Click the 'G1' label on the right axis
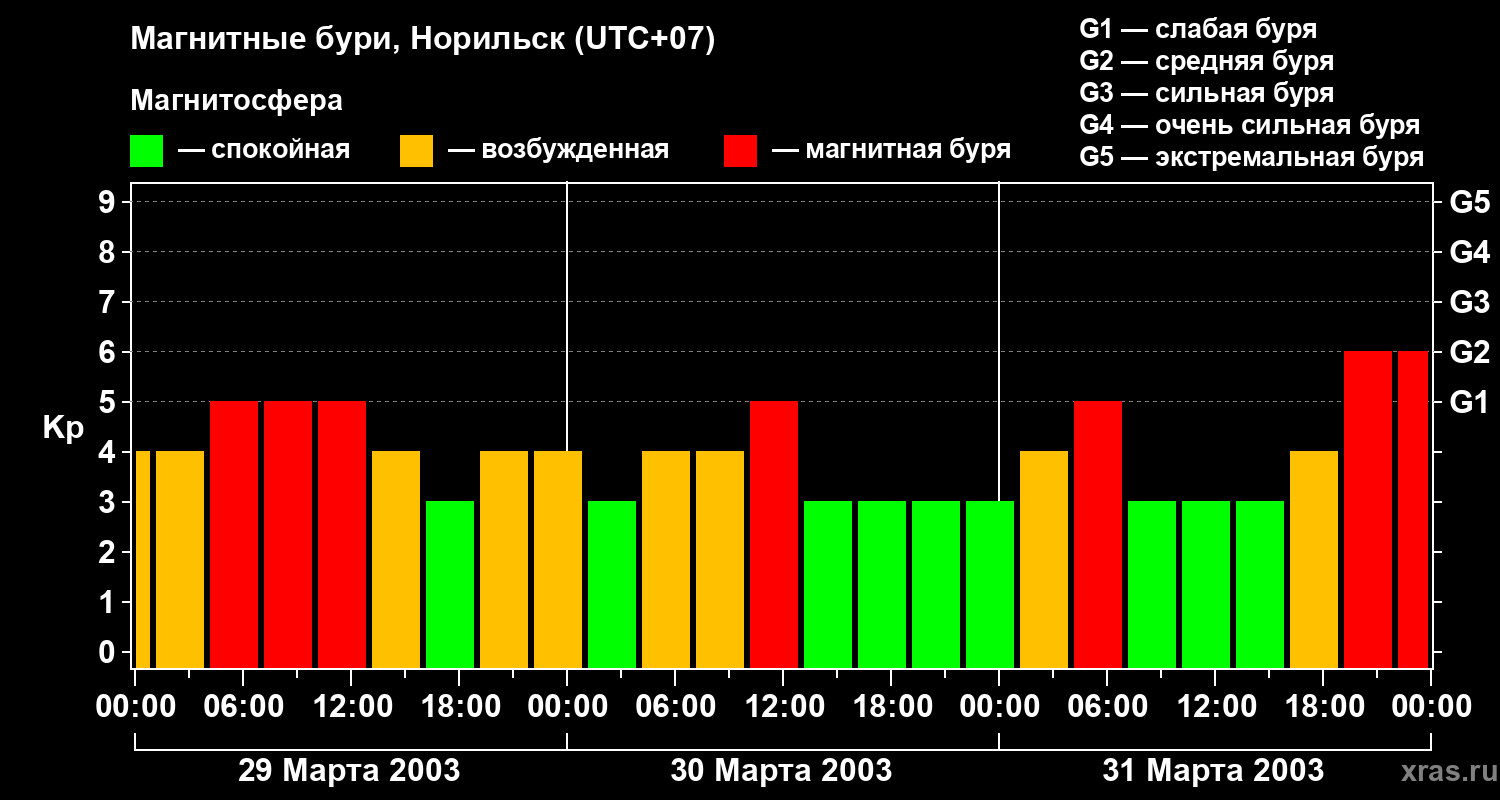Viewport: 1500px width, 800px height. (x=1469, y=402)
